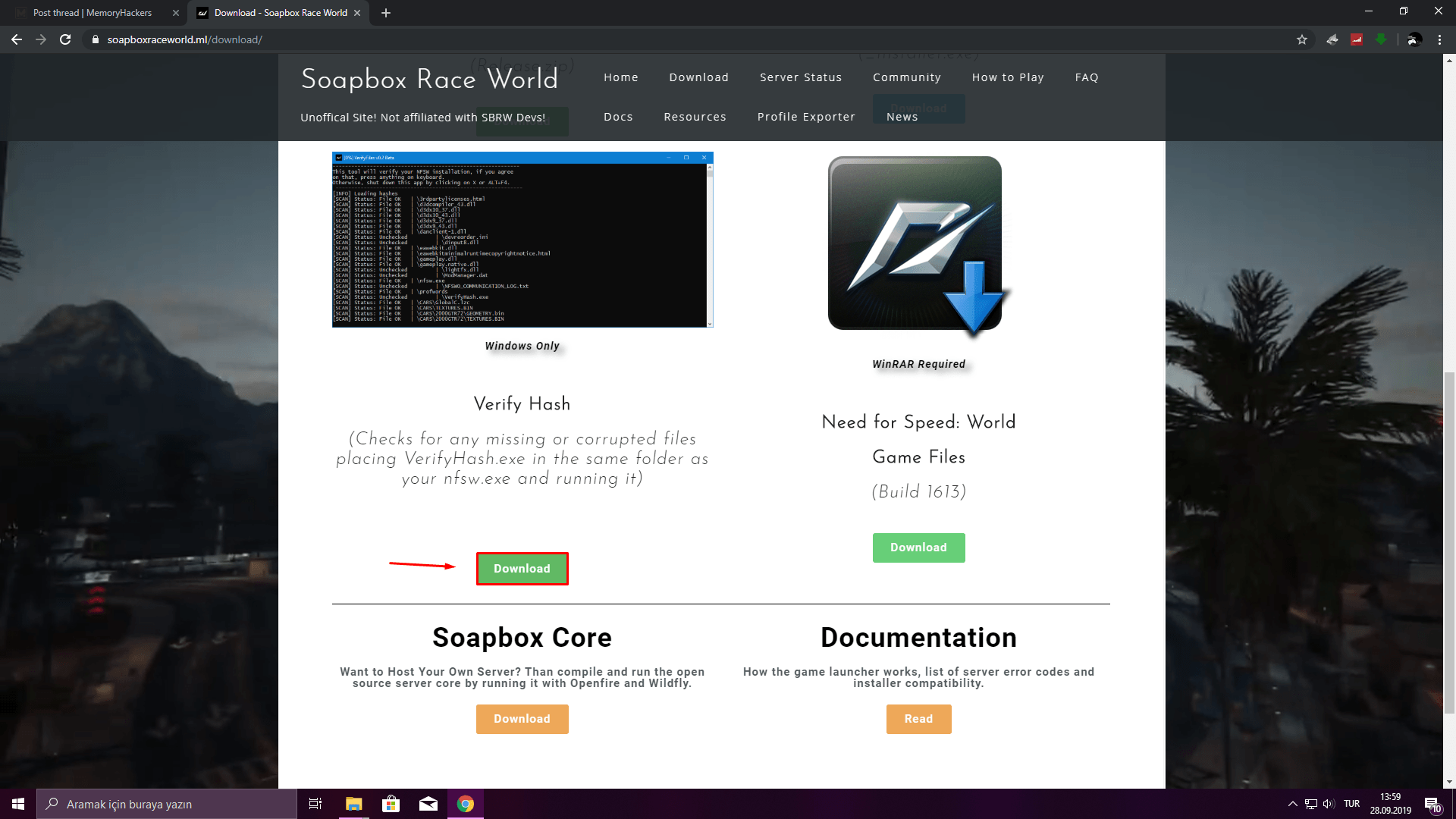Open the Download nav item
Viewport: 1456px width, 819px height.
coord(698,77)
